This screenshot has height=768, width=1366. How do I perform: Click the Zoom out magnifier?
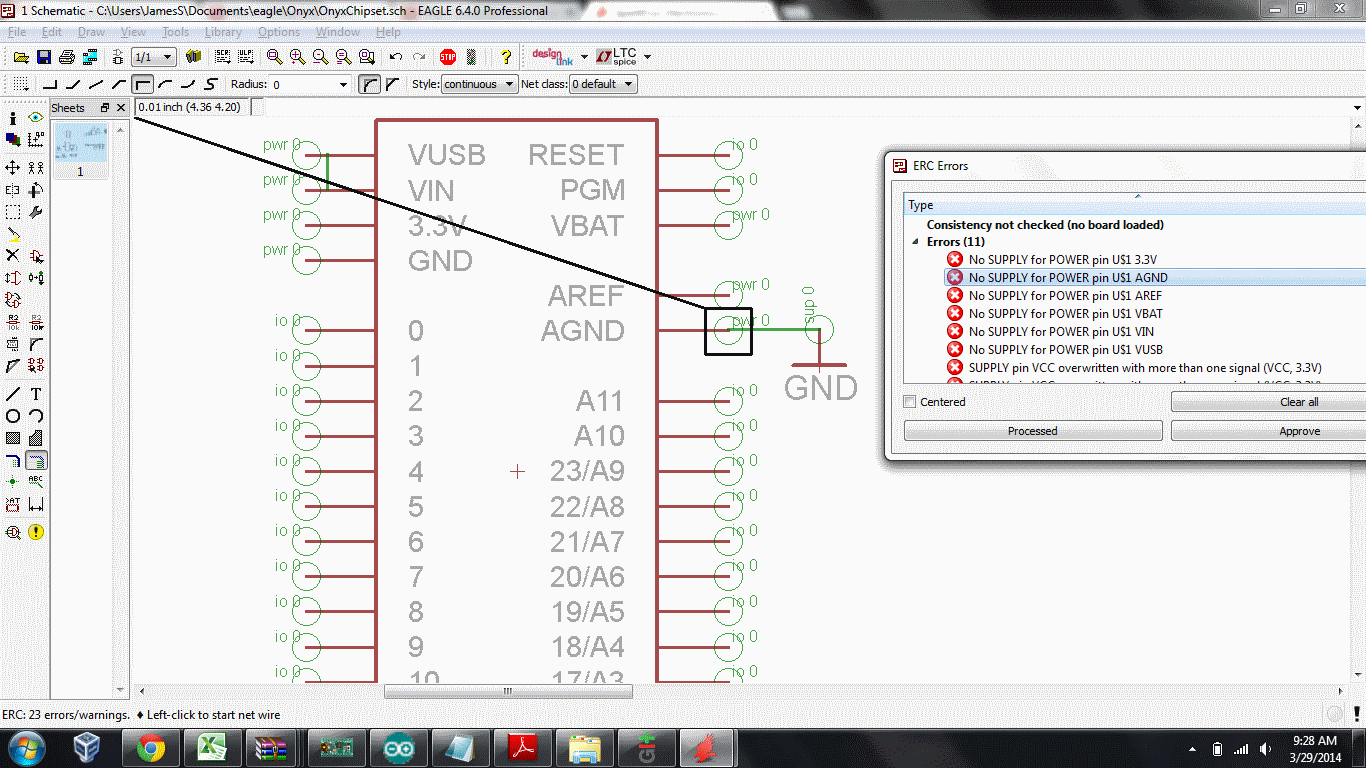pos(320,57)
